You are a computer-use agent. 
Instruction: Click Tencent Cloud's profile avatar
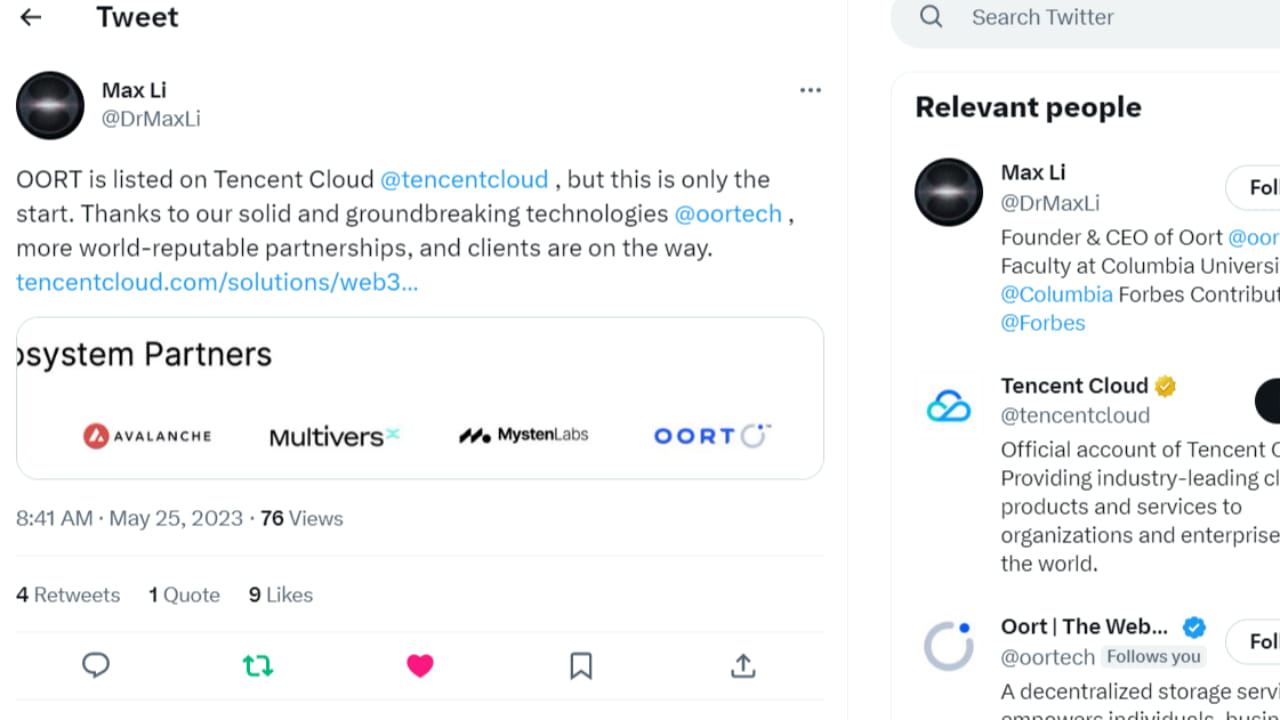948,405
